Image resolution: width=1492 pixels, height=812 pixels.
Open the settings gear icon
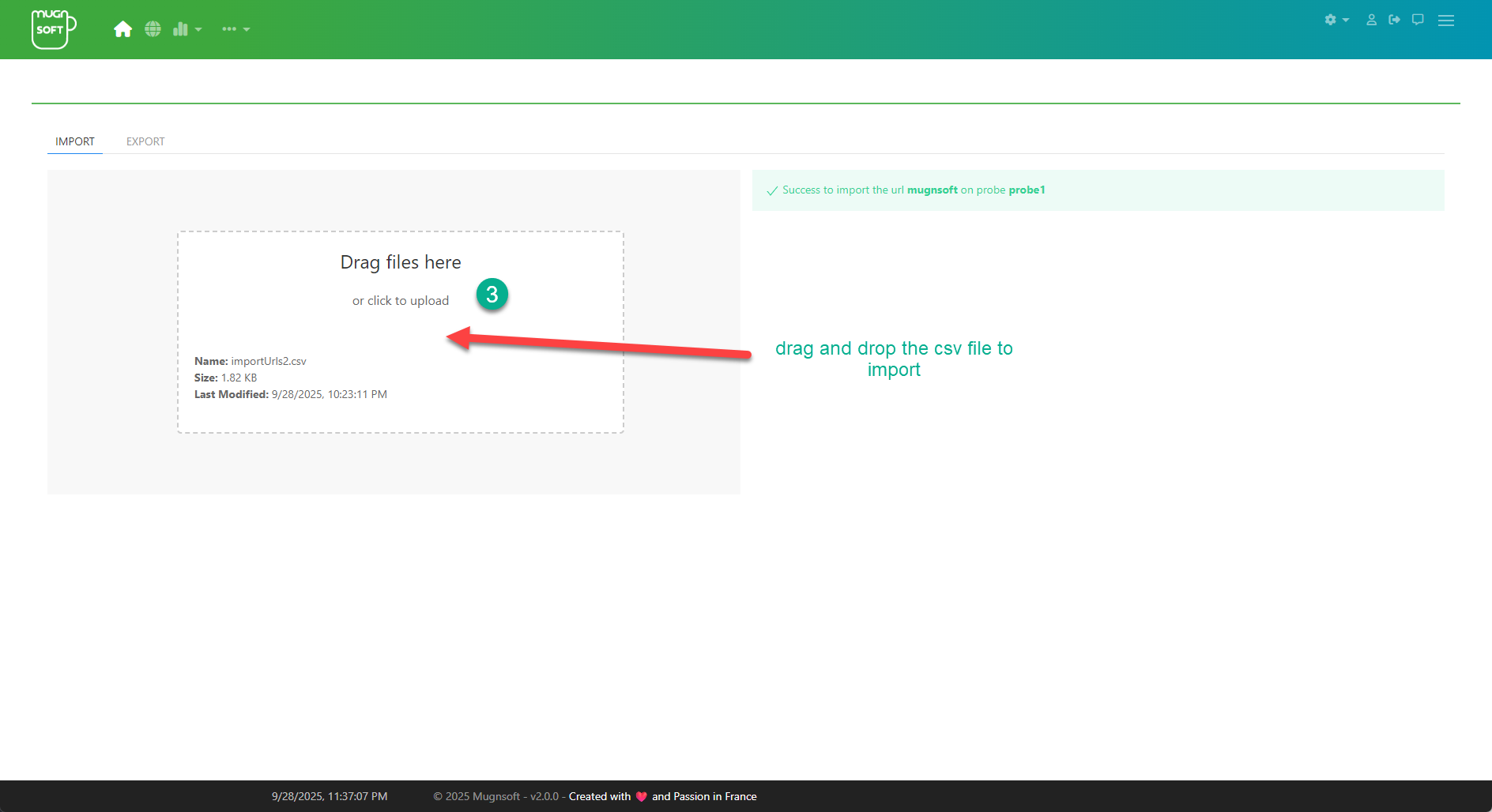[1330, 20]
